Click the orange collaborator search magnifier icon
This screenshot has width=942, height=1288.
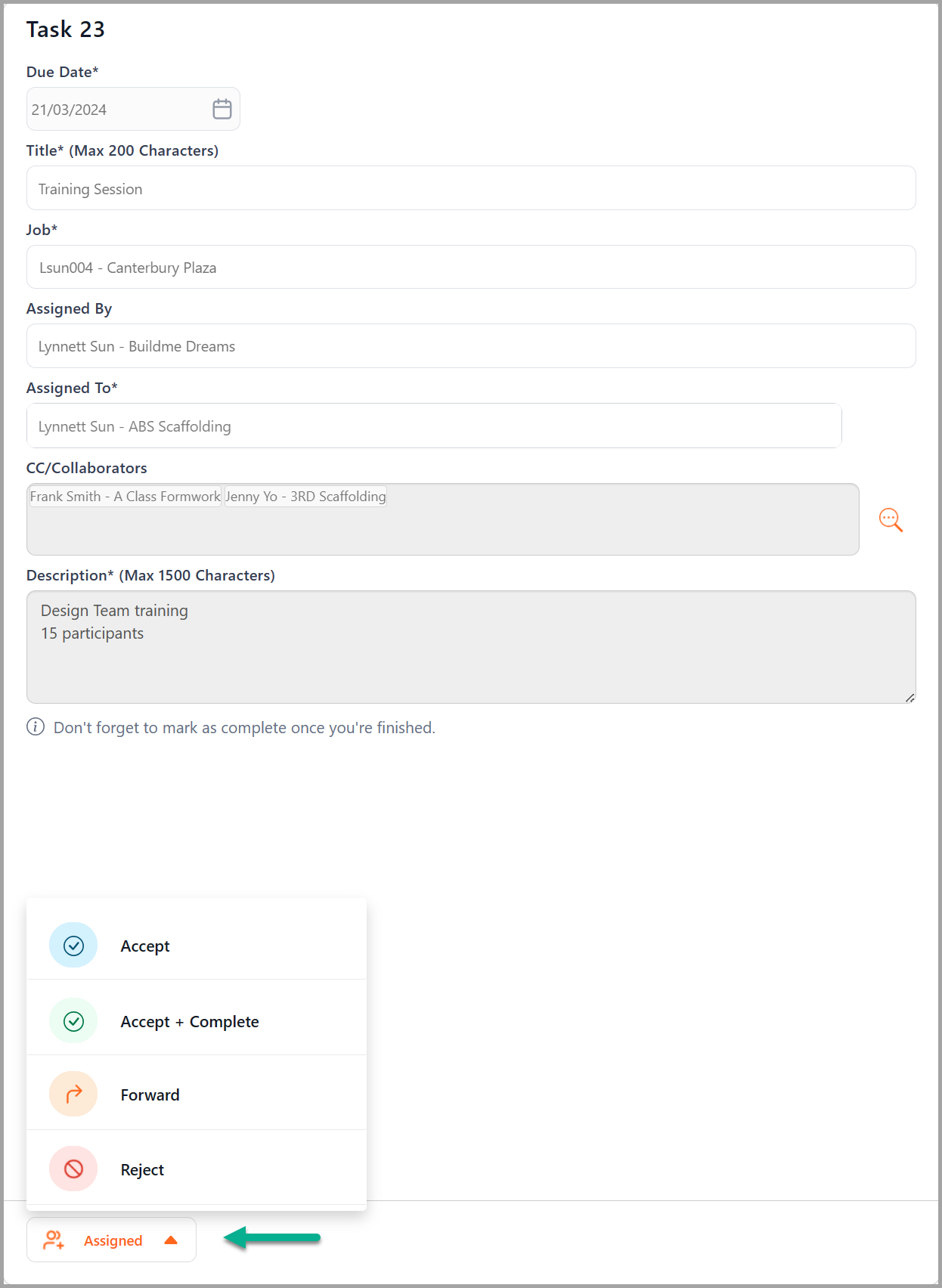click(x=891, y=520)
